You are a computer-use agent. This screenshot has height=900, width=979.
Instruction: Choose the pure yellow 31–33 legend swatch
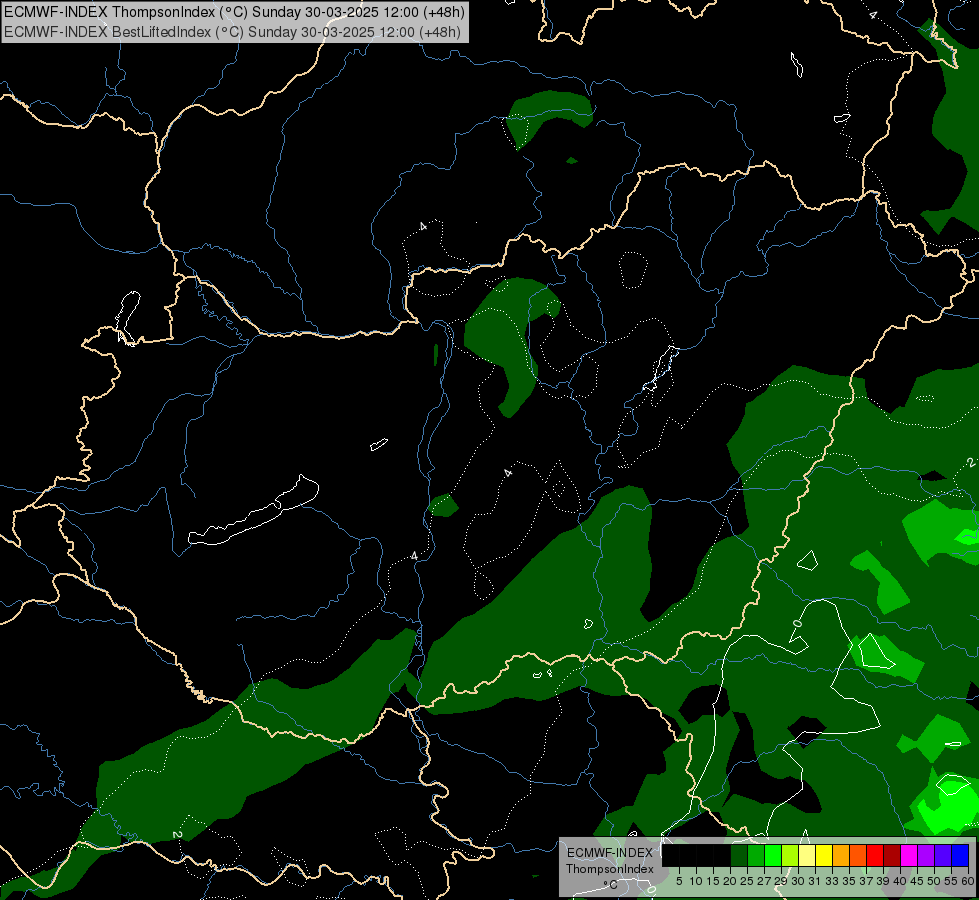tap(824, 855)
